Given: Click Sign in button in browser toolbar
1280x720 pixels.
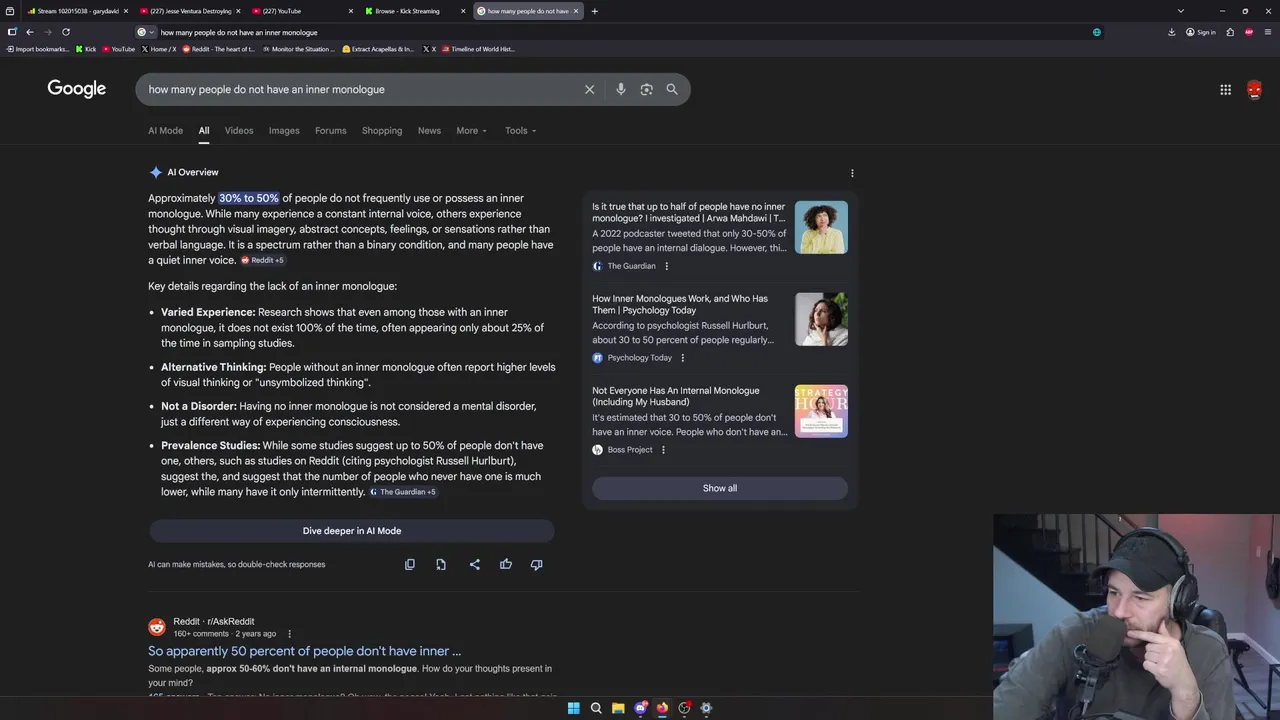Looking at the screenshot, I should pyautogui.click(x=1201, y=32).
